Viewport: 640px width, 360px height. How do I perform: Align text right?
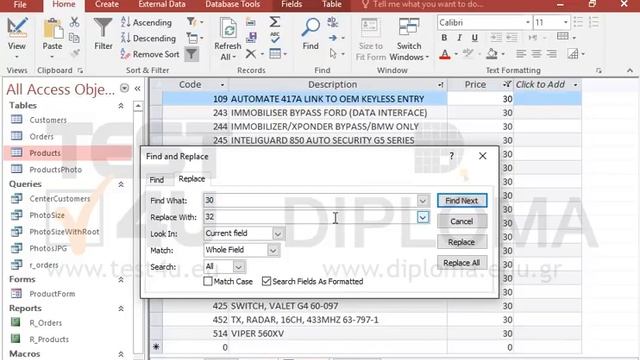pos(552,54)
